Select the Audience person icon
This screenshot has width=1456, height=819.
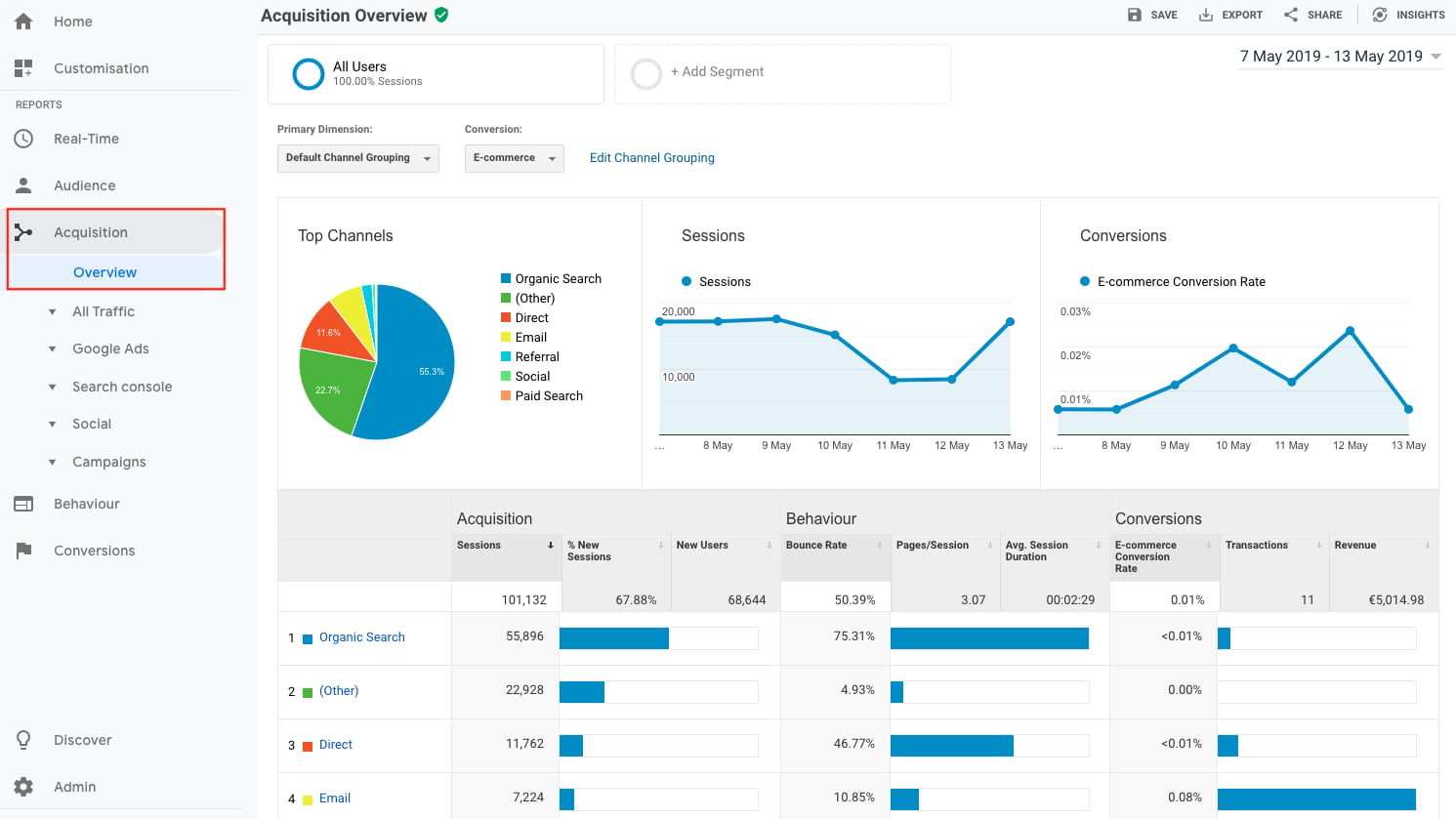[x=23, y=185]
